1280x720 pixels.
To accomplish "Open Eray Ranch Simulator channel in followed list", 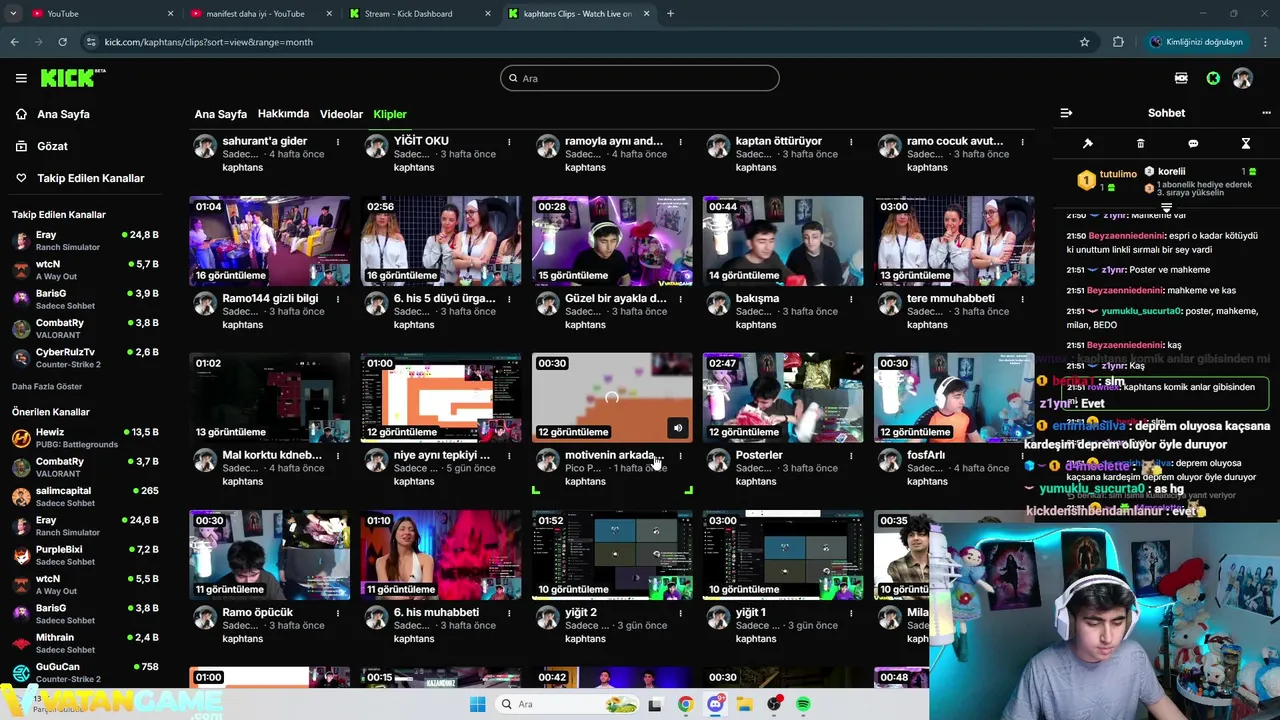I will coord(85,241).
